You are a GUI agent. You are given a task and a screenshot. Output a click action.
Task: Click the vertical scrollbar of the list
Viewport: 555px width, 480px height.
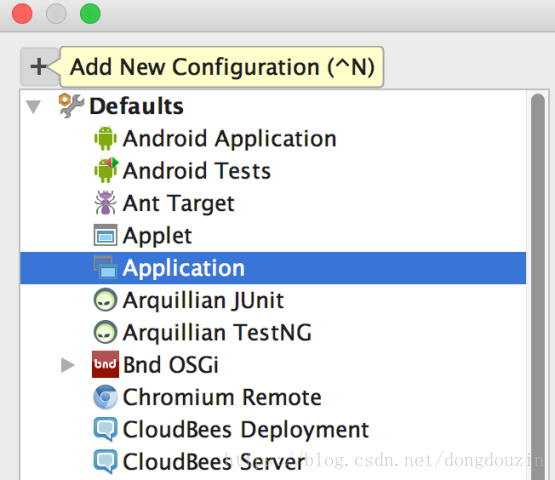(538, 287)
